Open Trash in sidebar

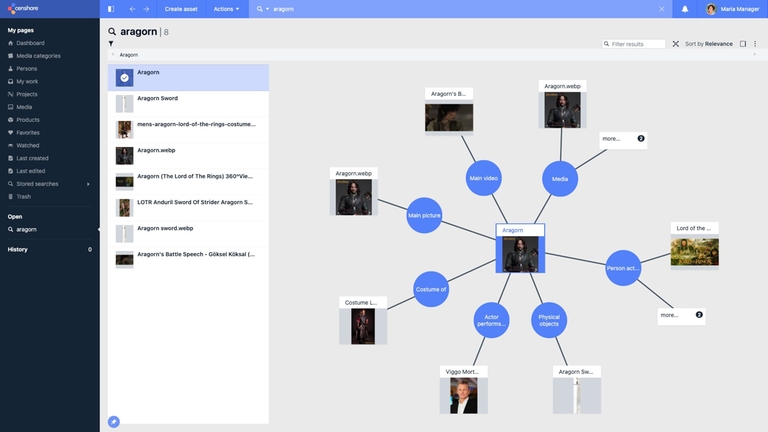click(24, 196)
